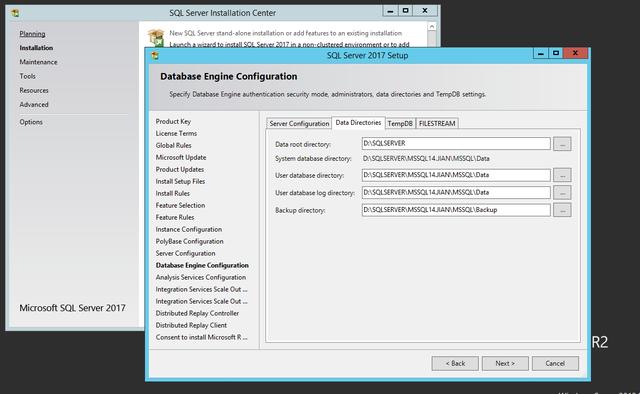Select the Product Key setup step
Image resolution: width=640 pixels, height=394 pixels.
pos(173,121)
